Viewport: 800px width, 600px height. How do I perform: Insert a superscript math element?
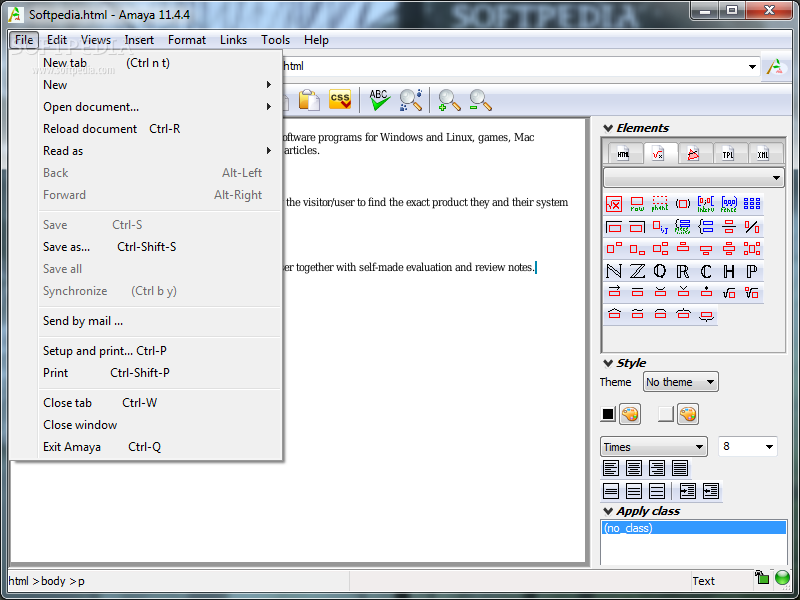(x=614, y=249)
